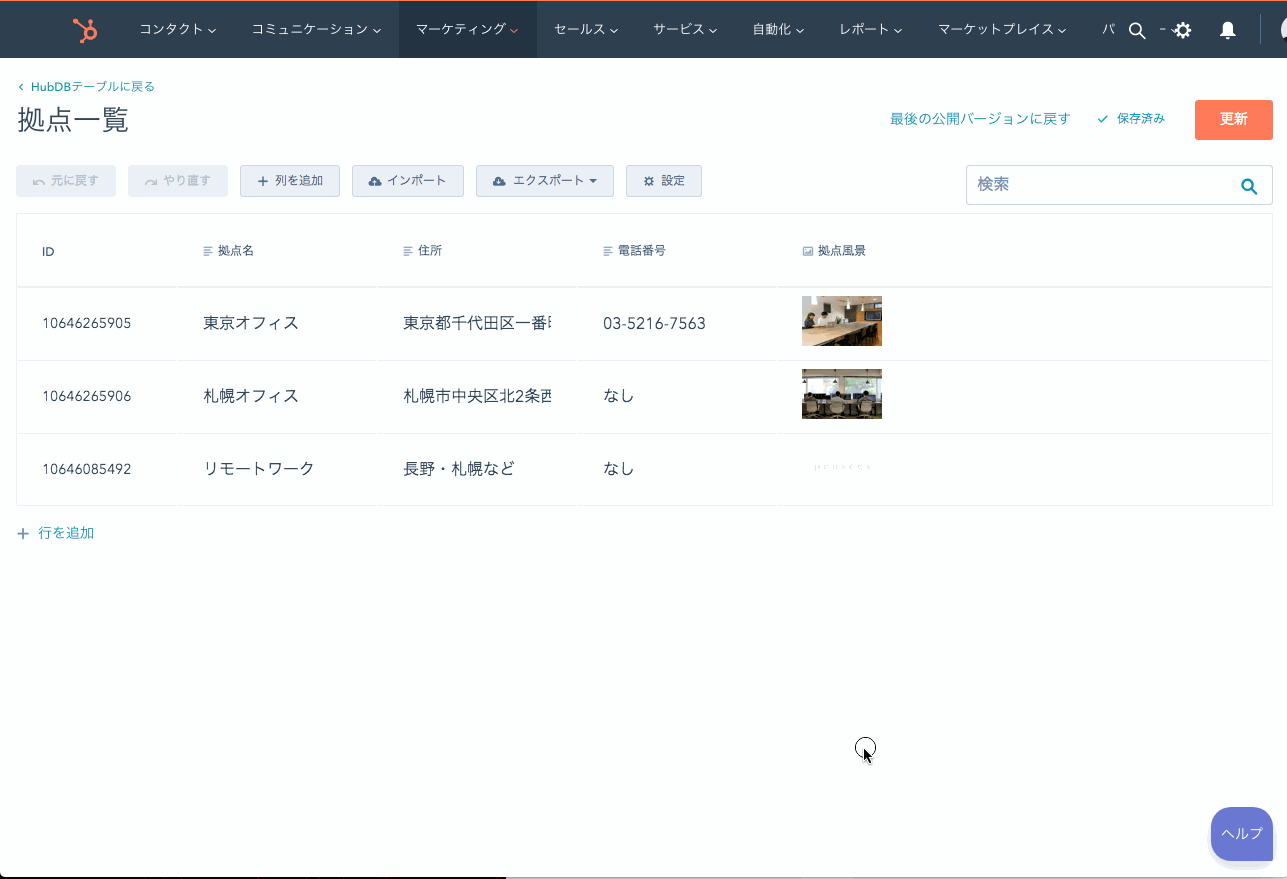Go back via HubDBテーブルに戻る link
The image size is (1287, 879).
(x=92, y=87)
